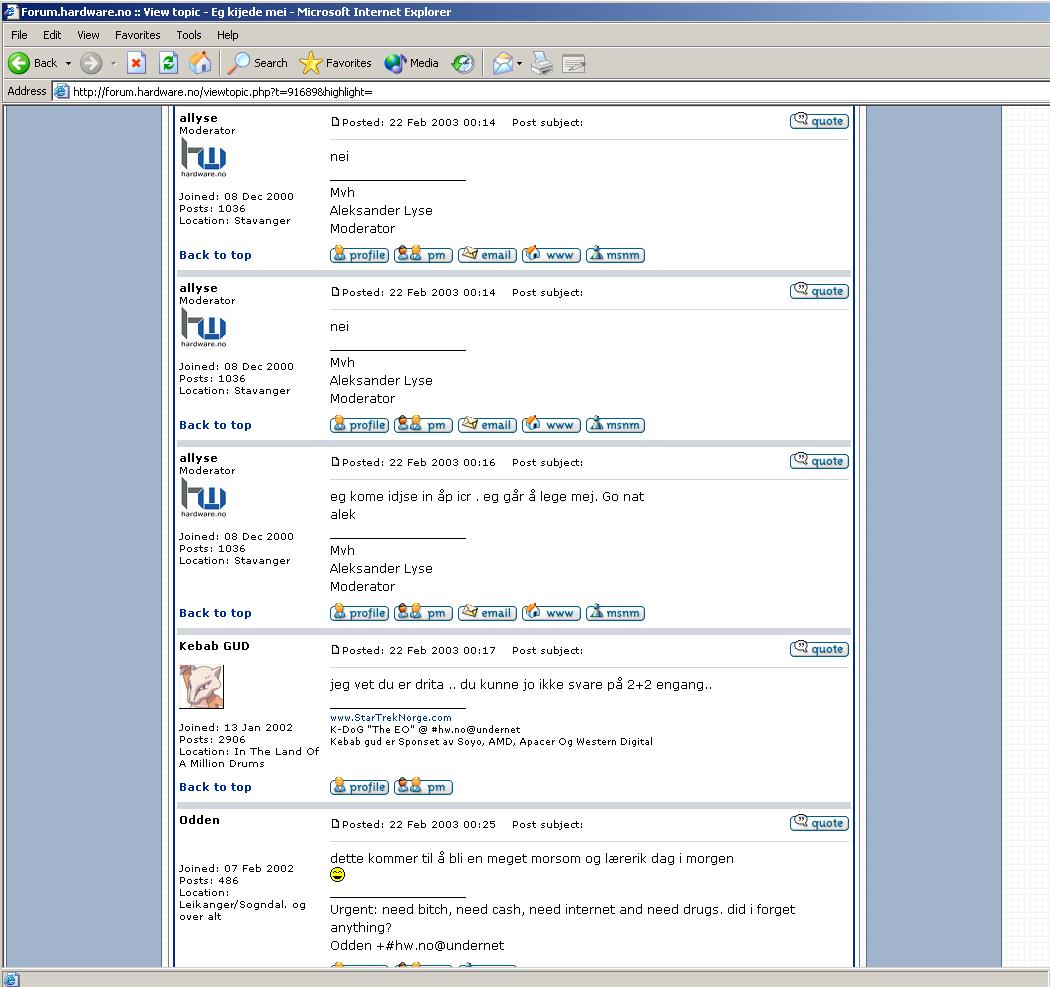This screenshot has height=987, width=1050.
Task: Click Back to top under 00:16 post
Action: [215, 613]
